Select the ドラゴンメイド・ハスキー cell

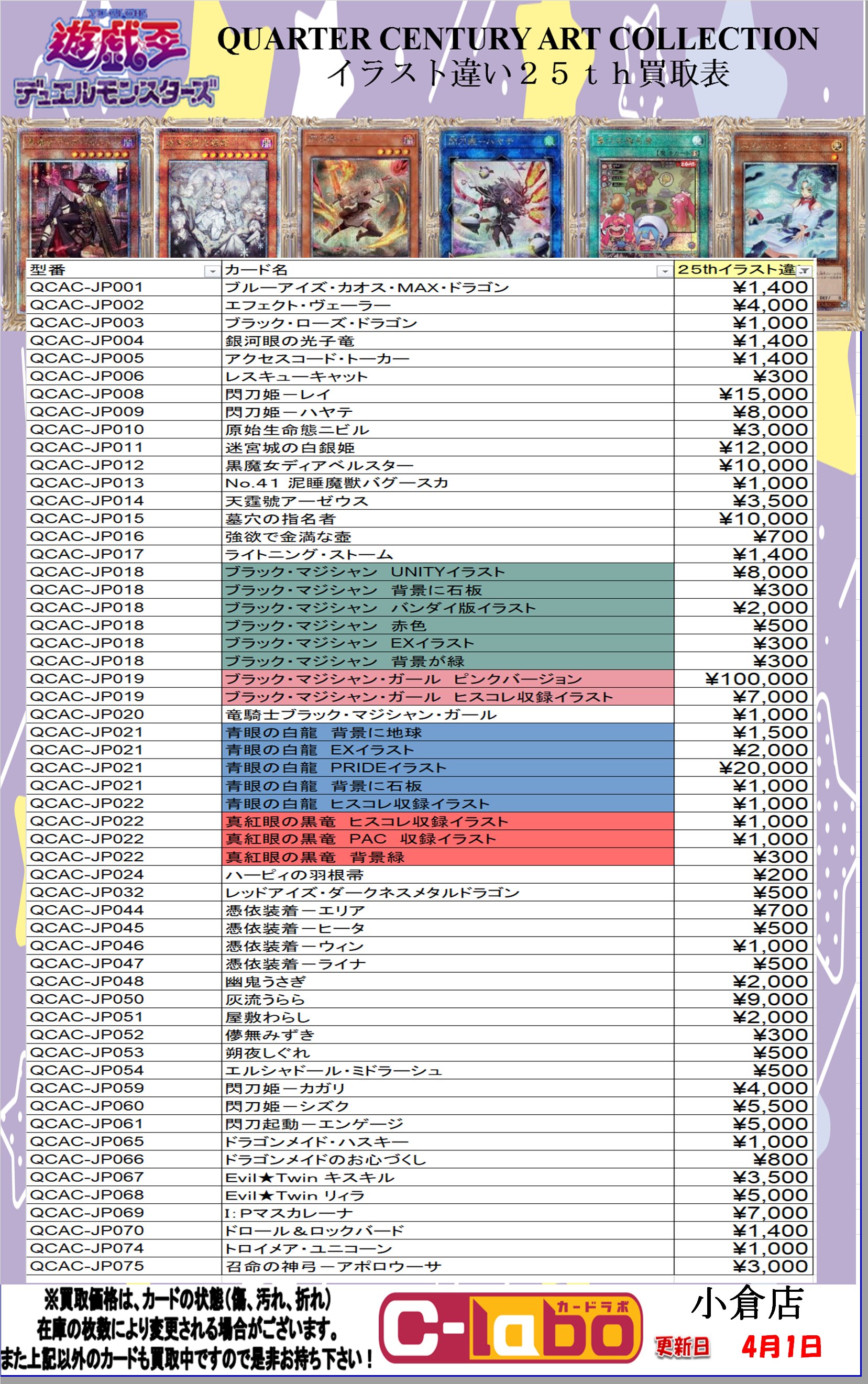448,1142
